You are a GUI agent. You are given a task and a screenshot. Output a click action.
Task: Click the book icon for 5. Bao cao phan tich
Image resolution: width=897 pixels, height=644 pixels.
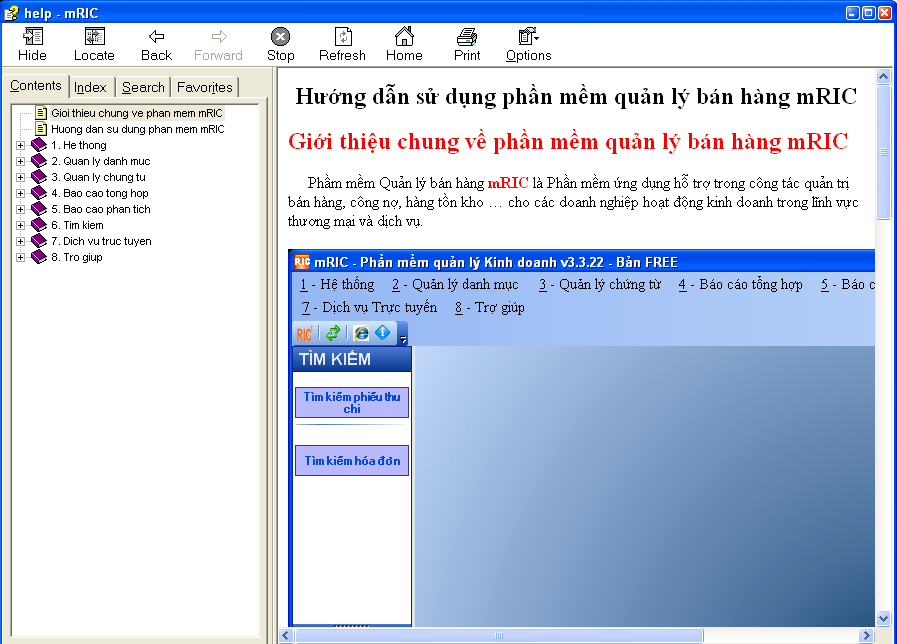(39, 209)
